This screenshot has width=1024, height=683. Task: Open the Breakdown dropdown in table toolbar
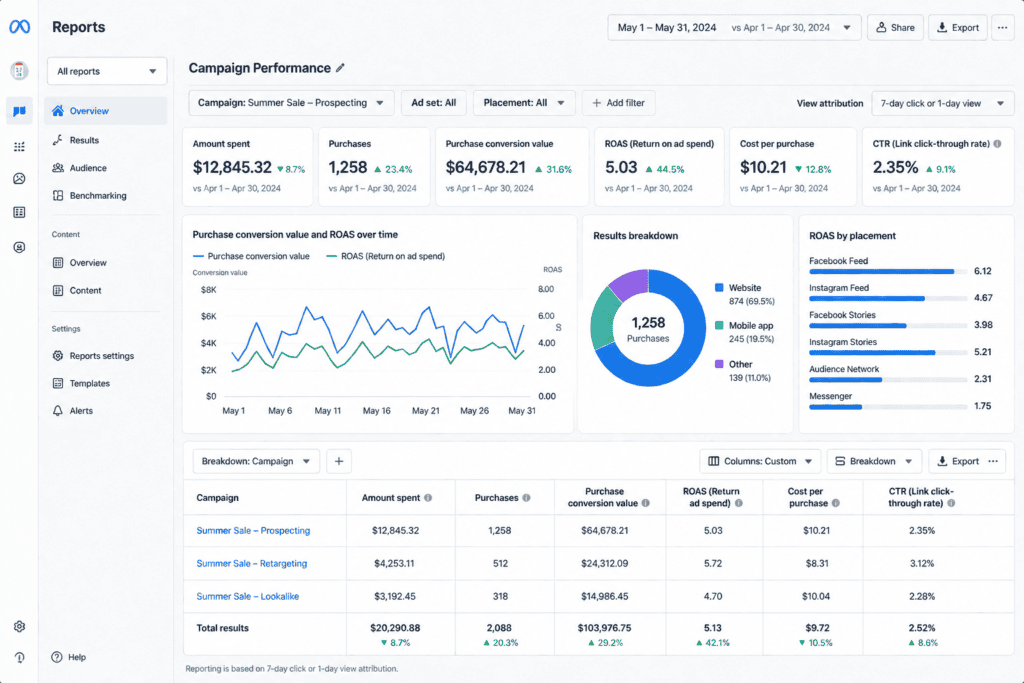pyautogui.click(x=874, y=461)
